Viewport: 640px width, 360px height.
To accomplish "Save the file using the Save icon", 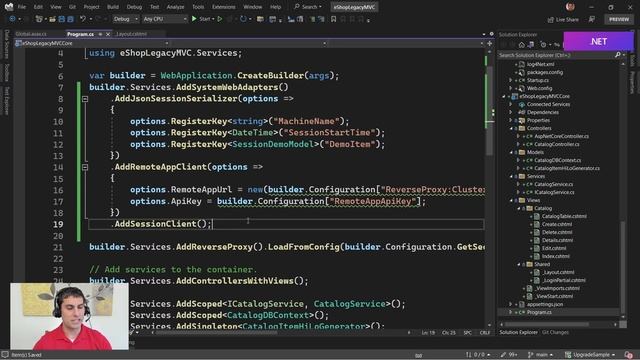I will [x=62, y=19].
